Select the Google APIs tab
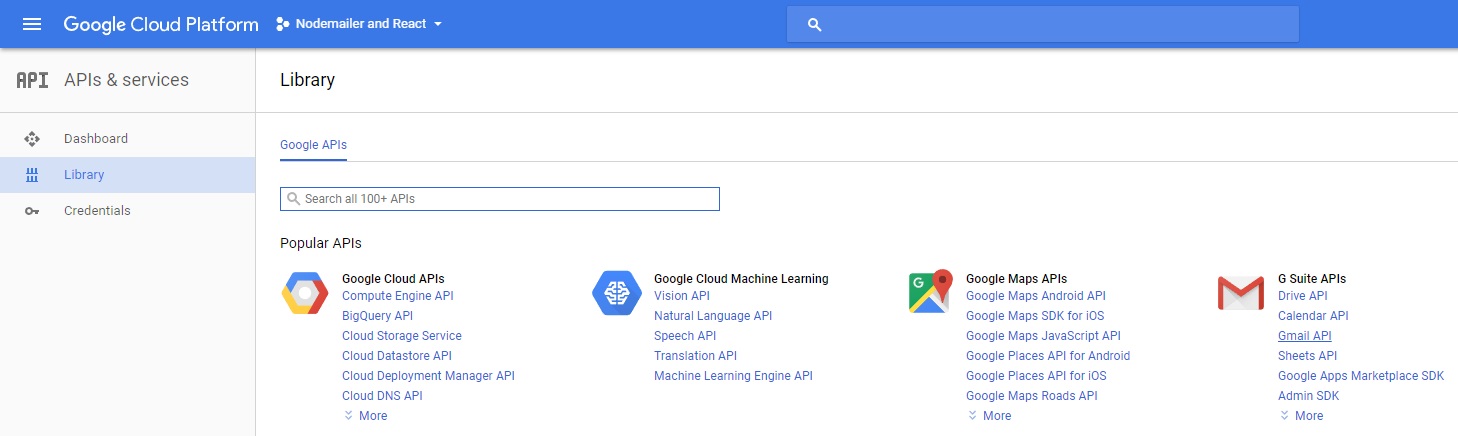This screenshot has width=1458, height=436. (313, 145)
